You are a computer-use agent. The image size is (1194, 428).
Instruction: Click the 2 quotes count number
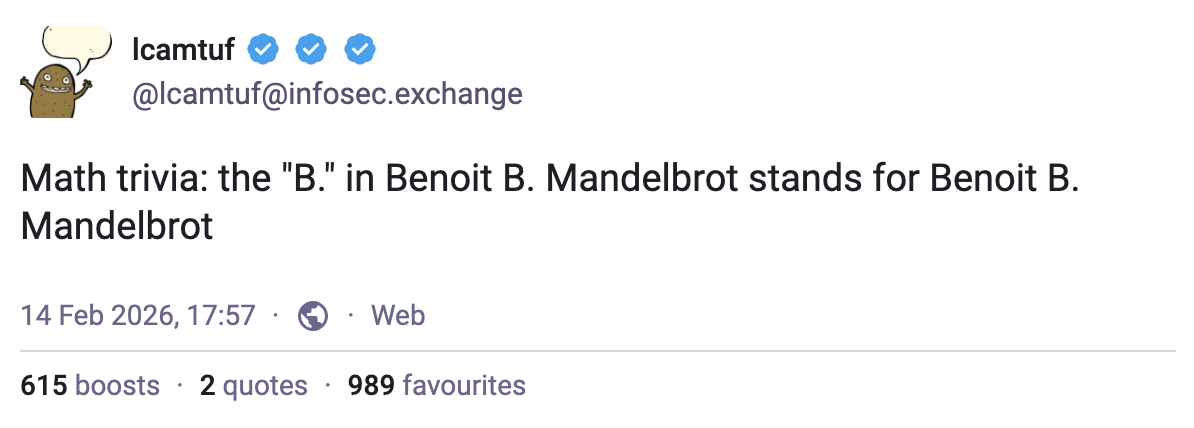(207, 385)
